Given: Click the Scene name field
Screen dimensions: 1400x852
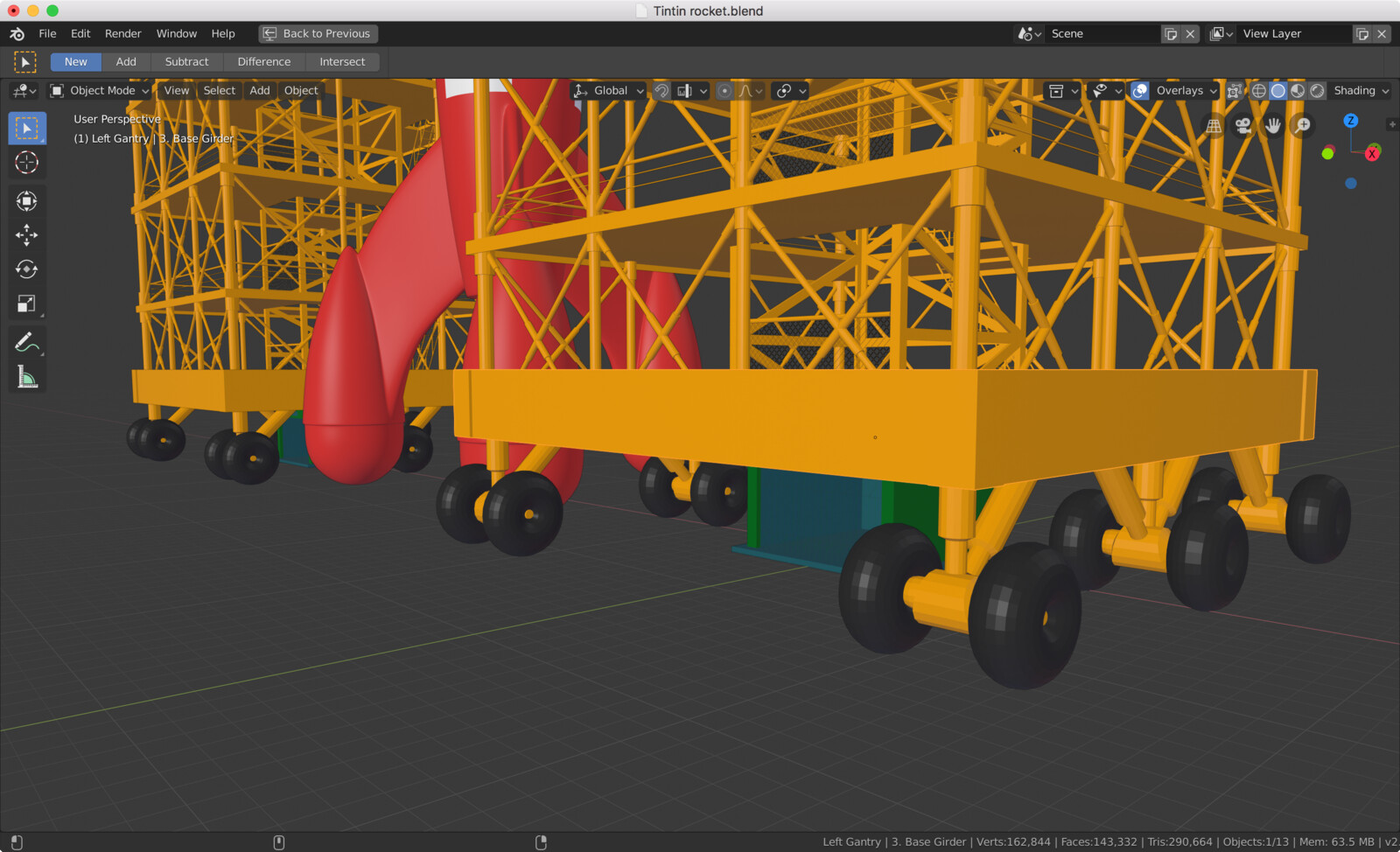Looking at the screenshot, I should (1101, 33).
